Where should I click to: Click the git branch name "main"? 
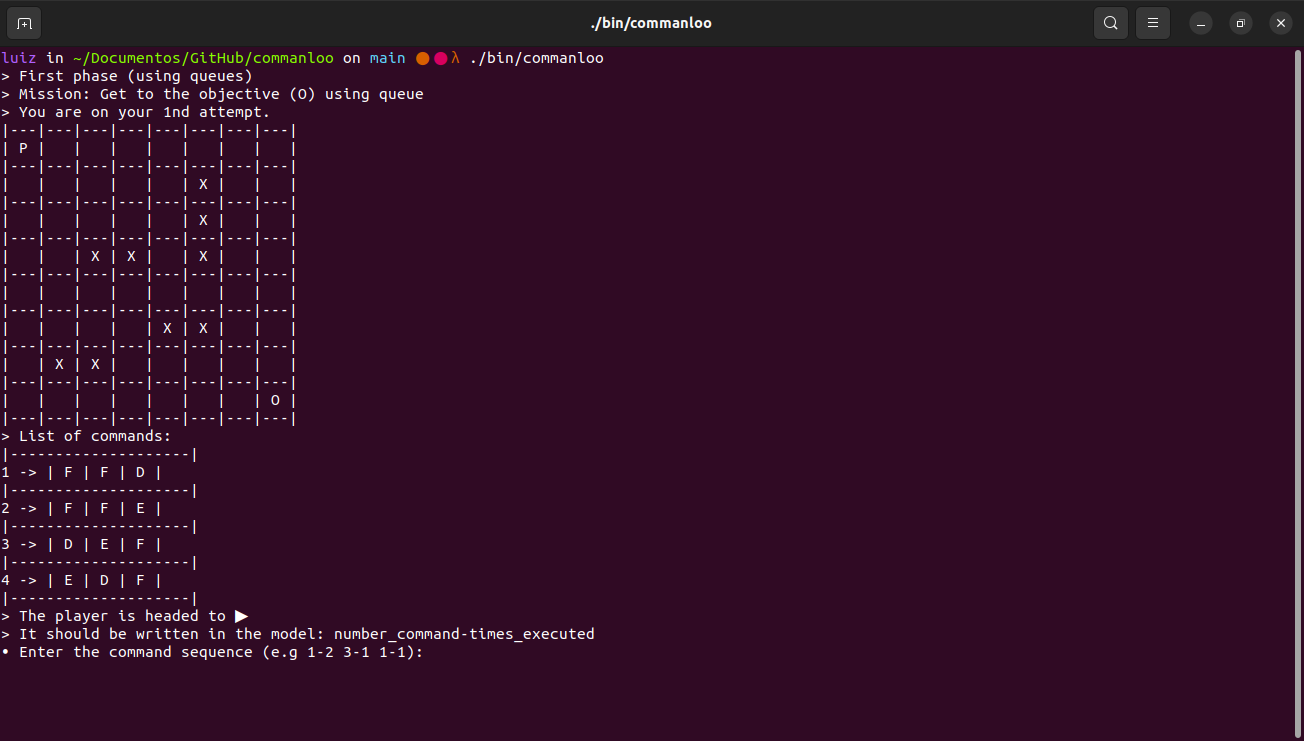coord(388,58)
